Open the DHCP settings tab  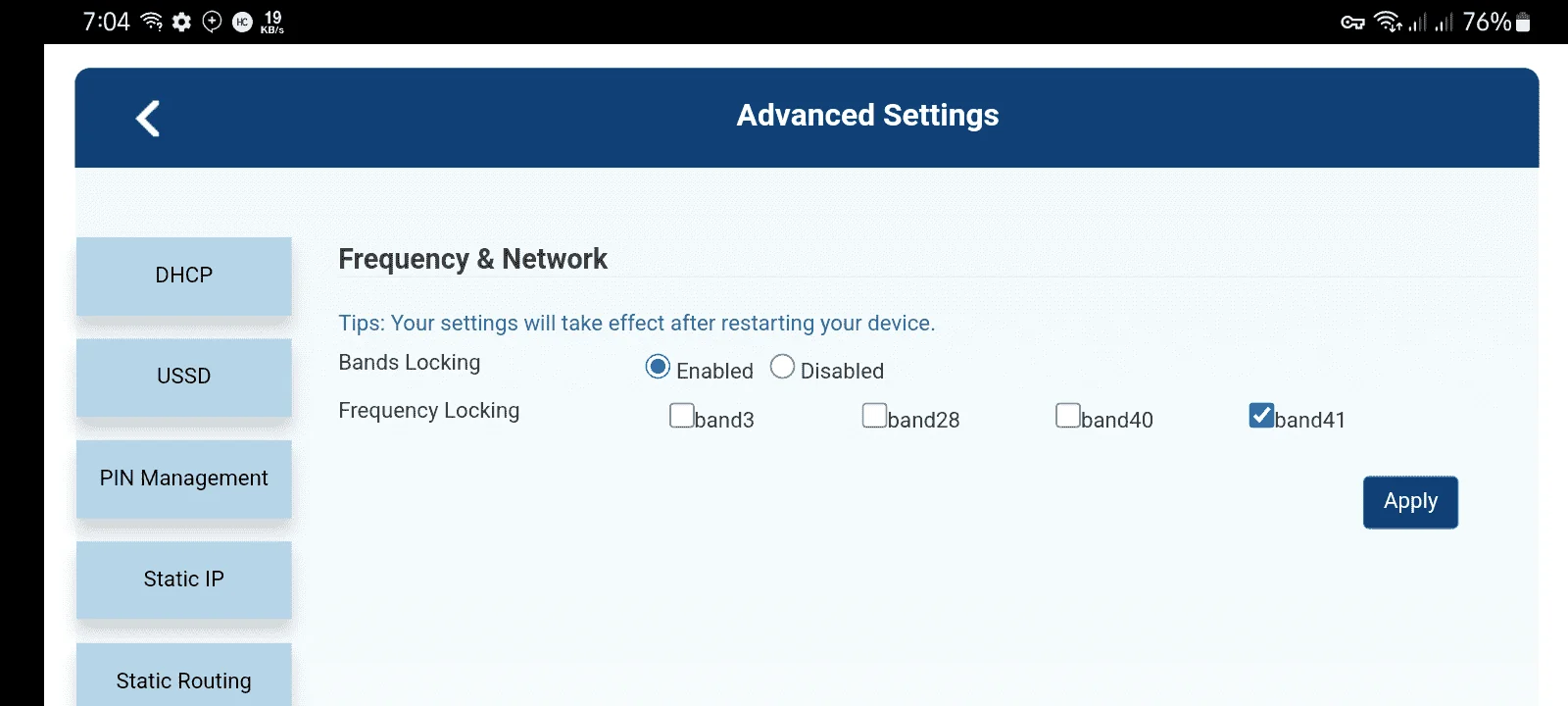tap(184, 276)
